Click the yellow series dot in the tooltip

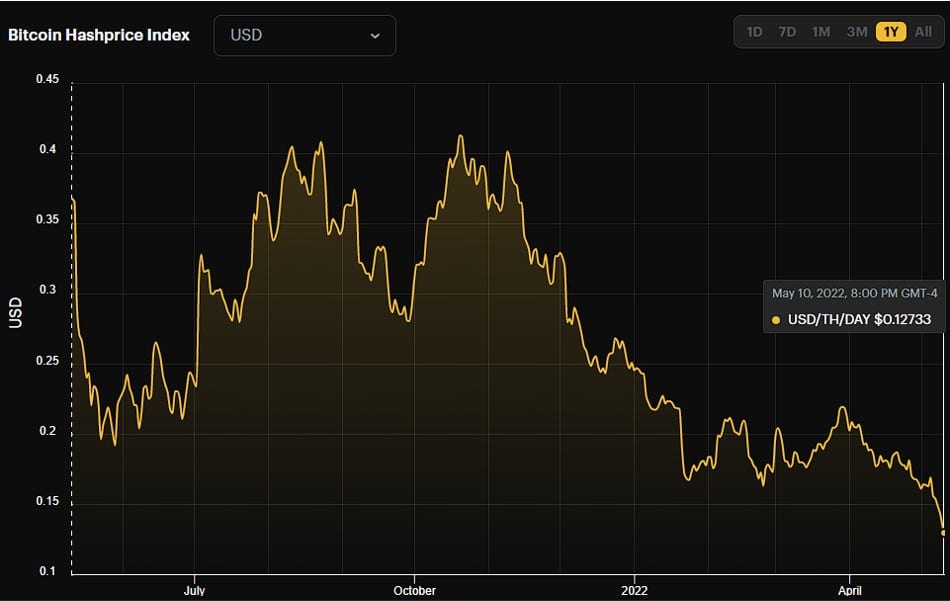click(x=776, y=320)
